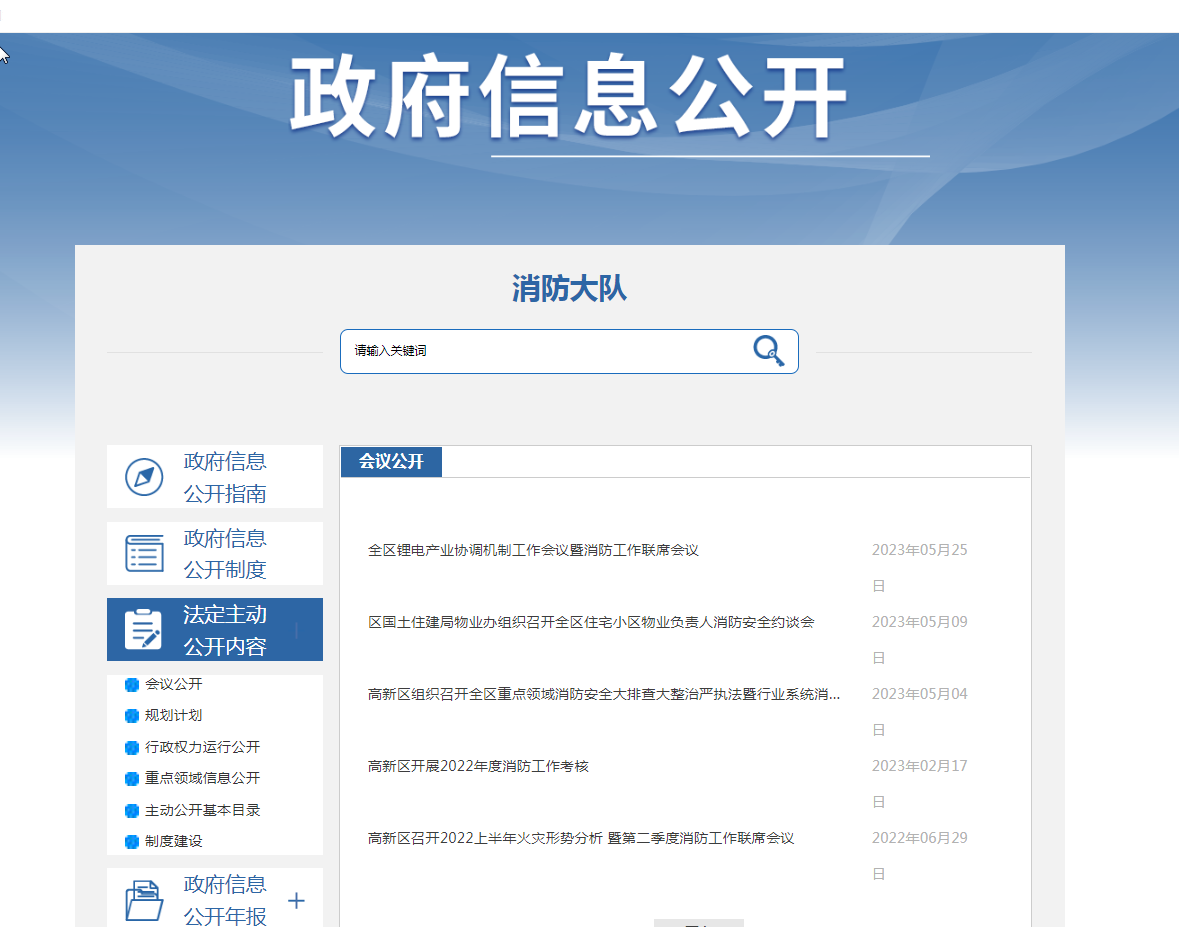Click the blue bullet beside 制度建设
The width and height of the screenshot is (1179, 927).
point(131,842)
